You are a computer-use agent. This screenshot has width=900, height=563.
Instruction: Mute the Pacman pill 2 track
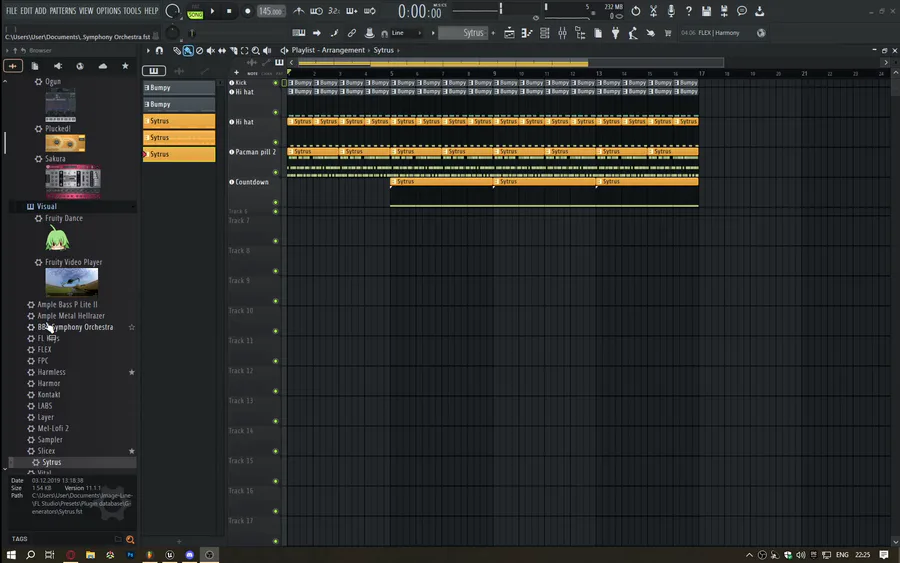coord(276,172)
